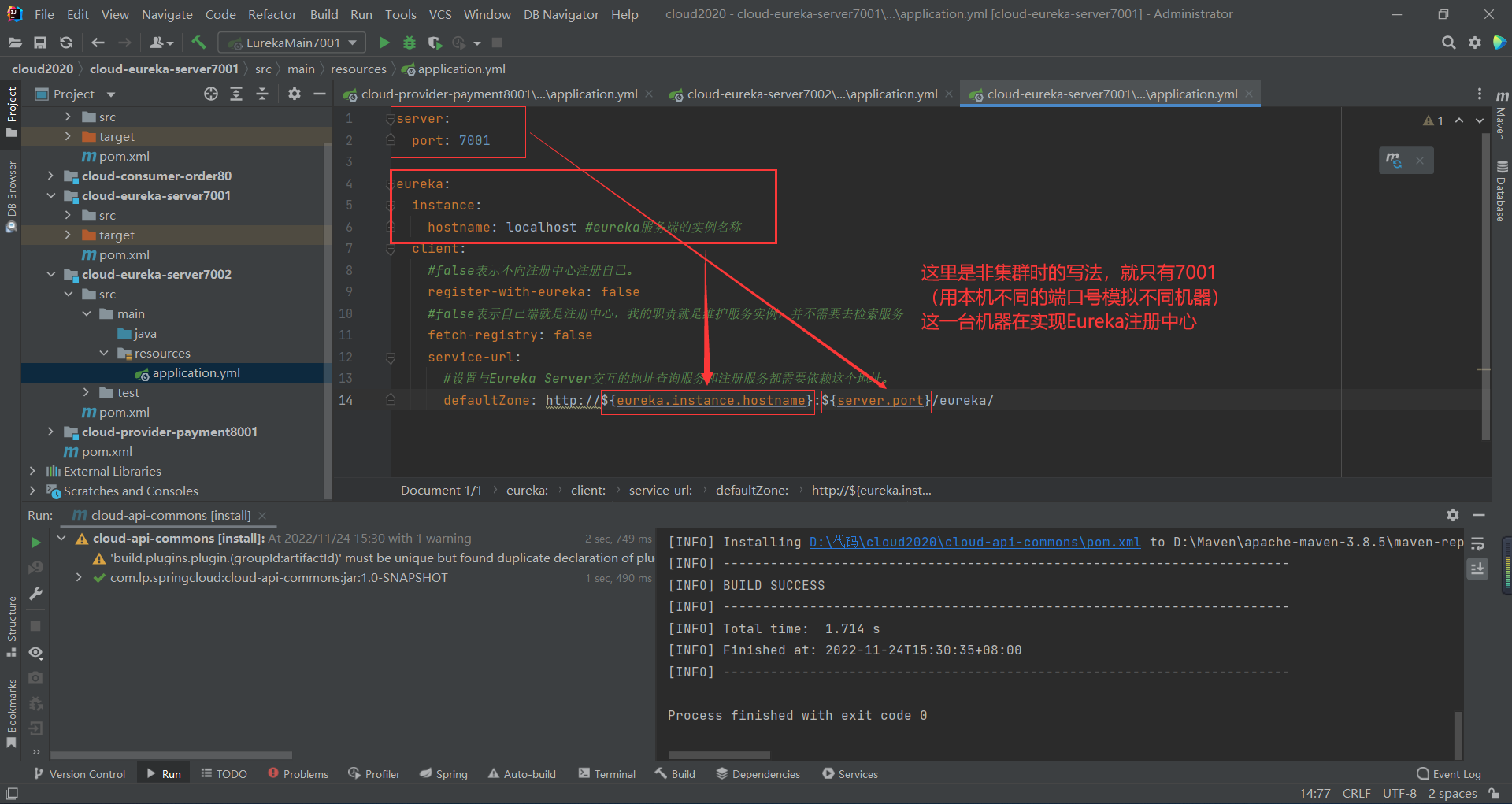Viewport: 1512px width, 804px height.
Task: Open the Structure tool window
Action: coord(12,627)
